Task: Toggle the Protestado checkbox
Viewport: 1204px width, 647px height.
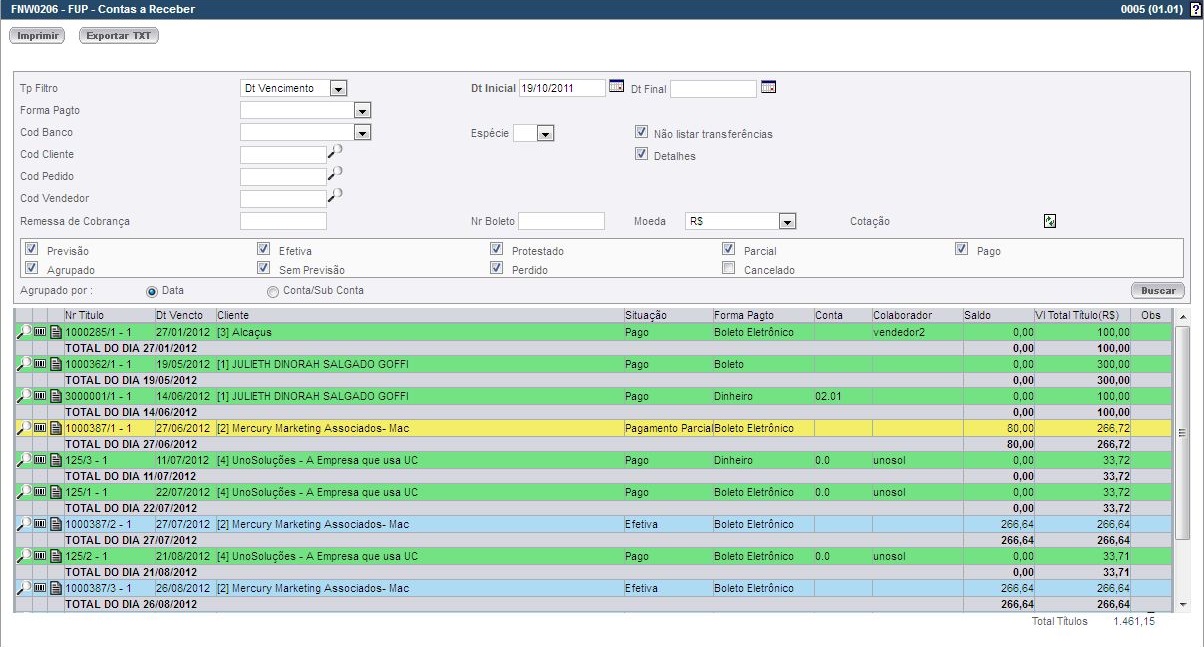Action: tap(497, 249)
